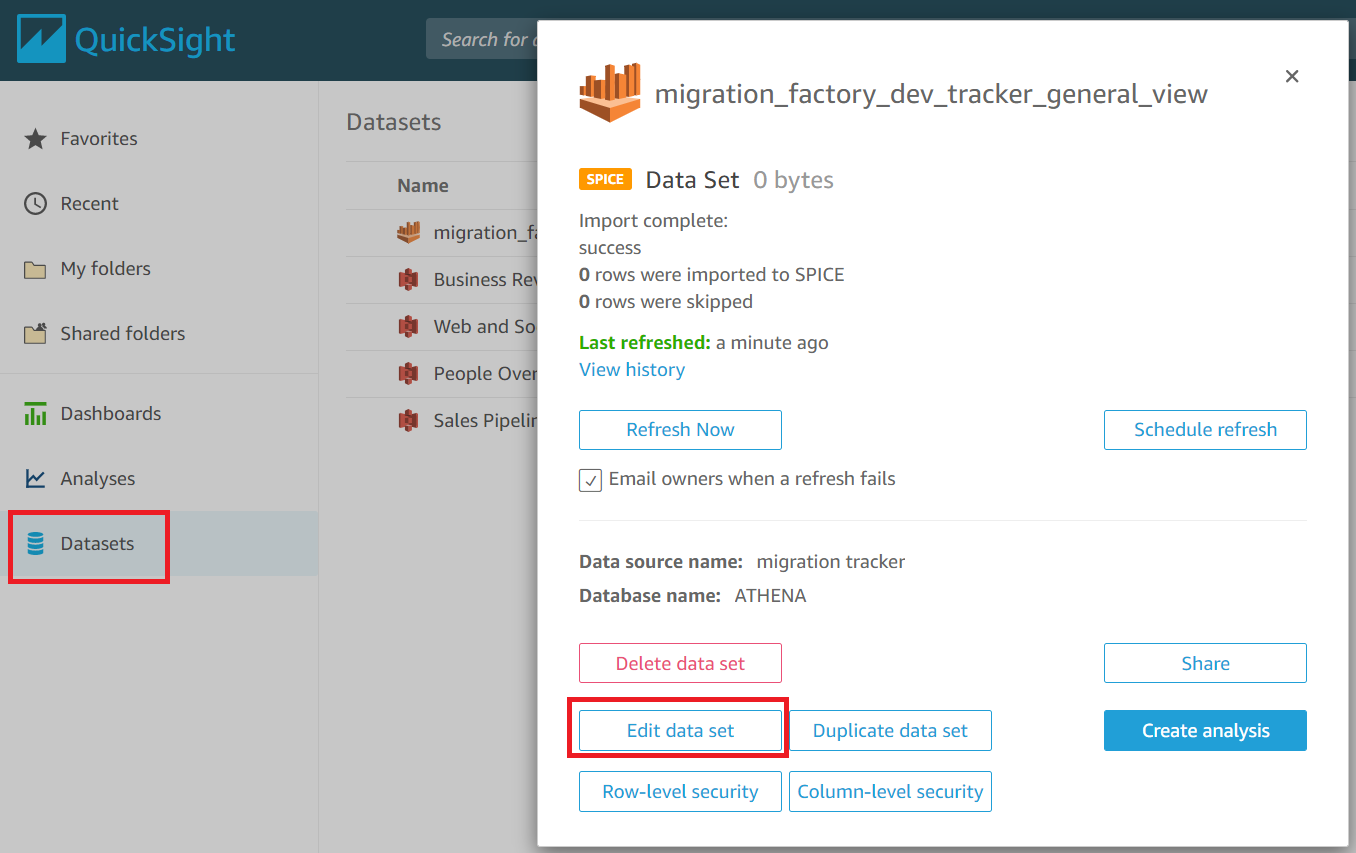Select the Sales Pipelin dataset name
This screenshot has width=1356, height=853.
point(485,421)
